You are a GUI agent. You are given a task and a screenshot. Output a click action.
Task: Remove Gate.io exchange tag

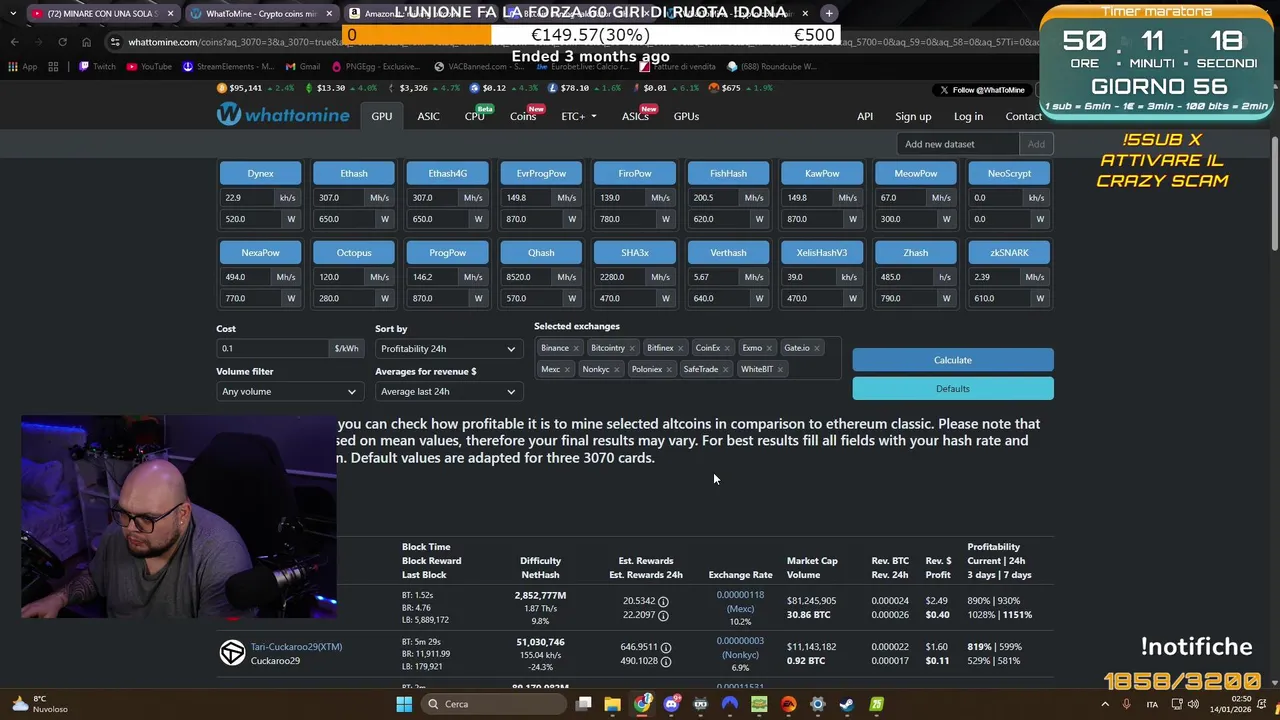[817, 348]
